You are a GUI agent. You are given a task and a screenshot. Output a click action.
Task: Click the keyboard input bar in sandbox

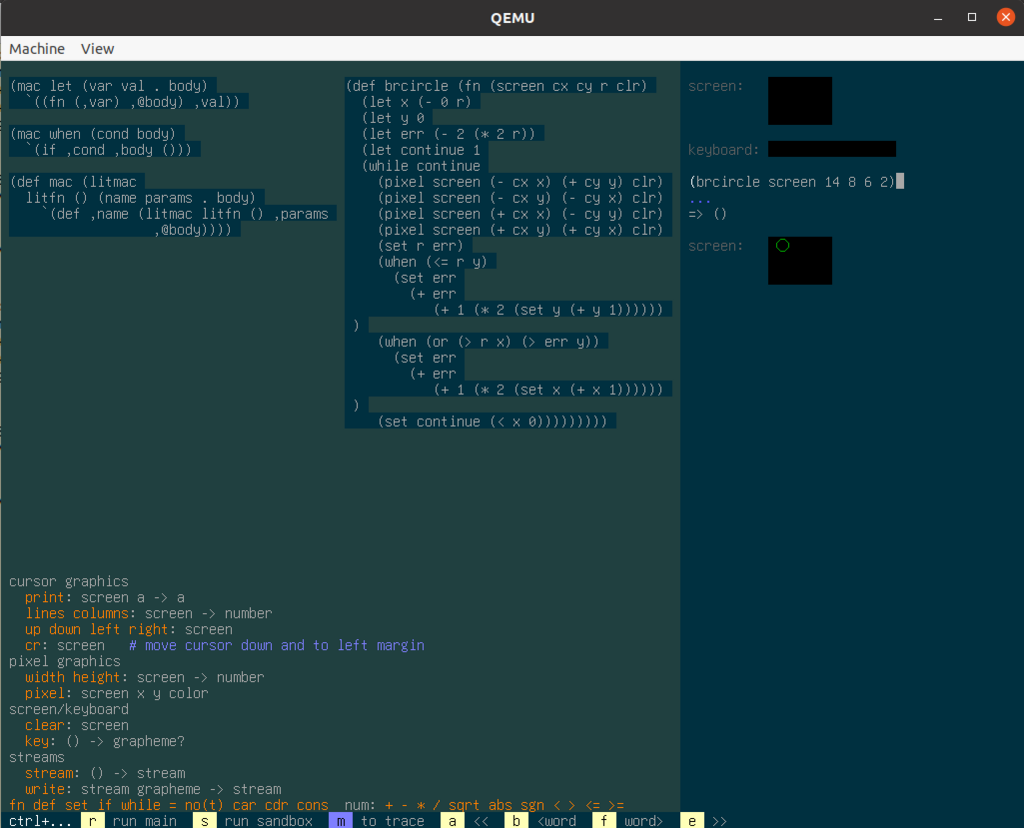831,150
